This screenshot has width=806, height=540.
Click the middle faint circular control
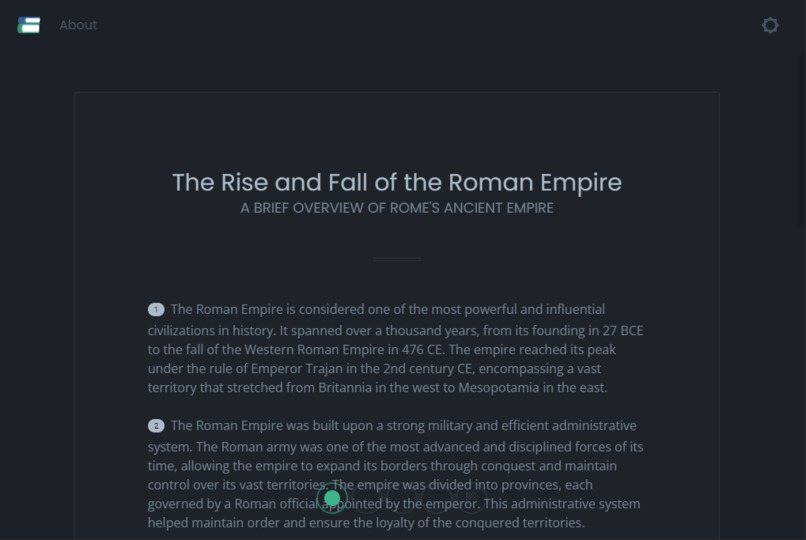point(402,498)
